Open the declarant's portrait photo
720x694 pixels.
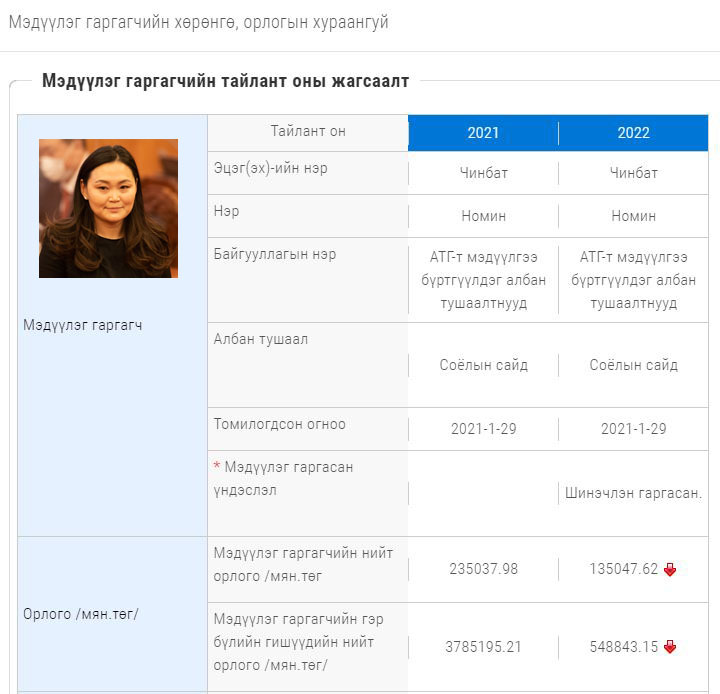(108, 209)
